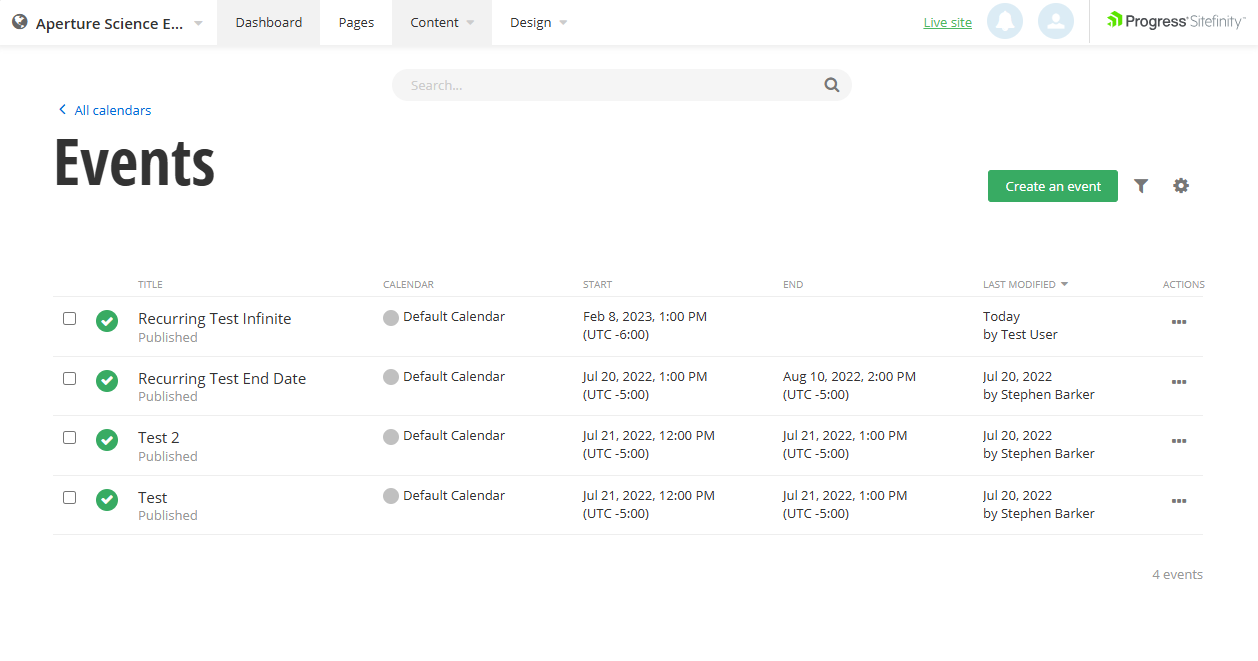Open the settings gear on the Events page
The height and width of the screenshot is (661, 1258).
1181,186
